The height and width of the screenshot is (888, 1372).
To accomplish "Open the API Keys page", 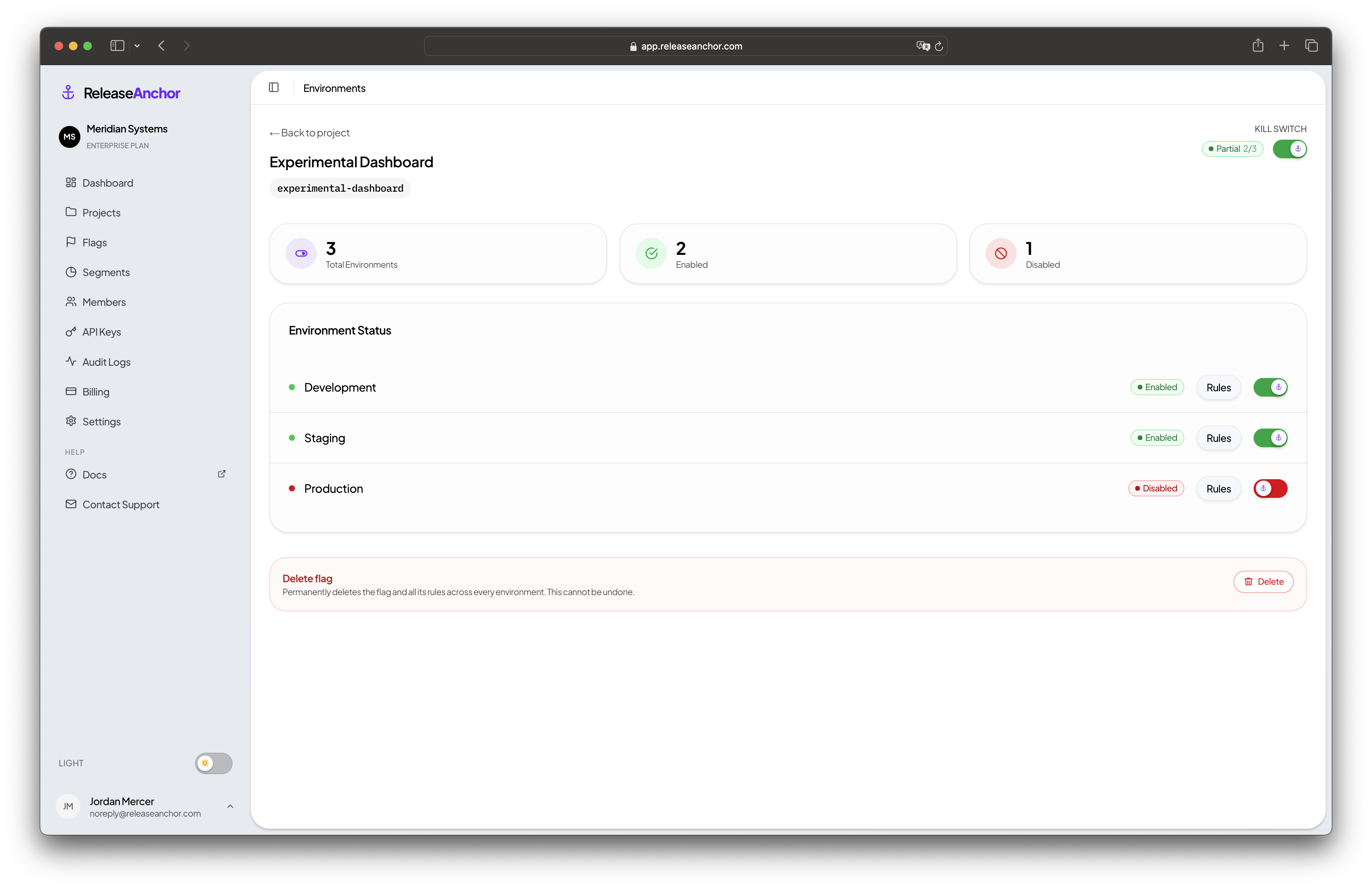I will 145,332.
